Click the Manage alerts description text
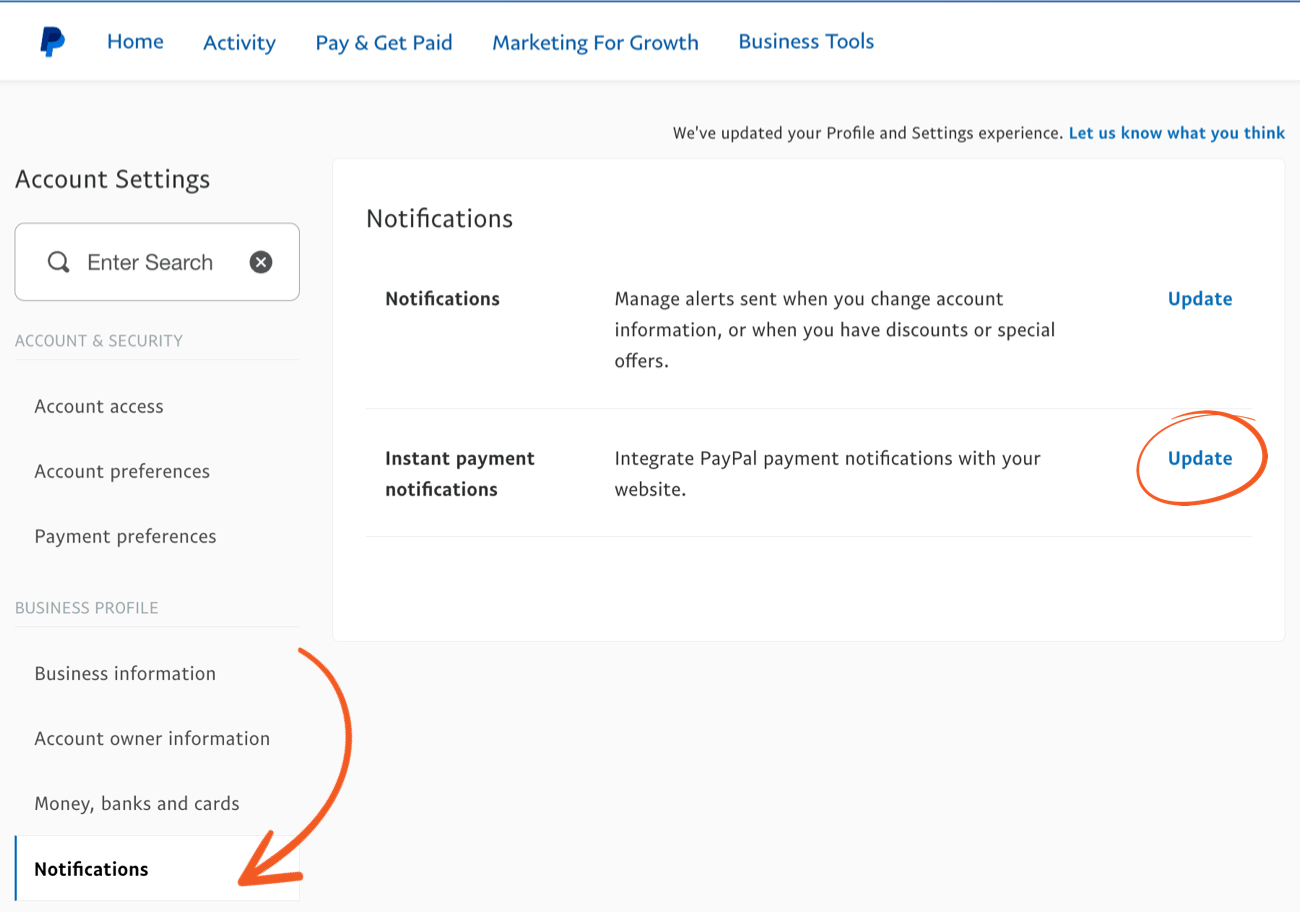The height and width of the screenshot is (912, 1300). (835, 329)
